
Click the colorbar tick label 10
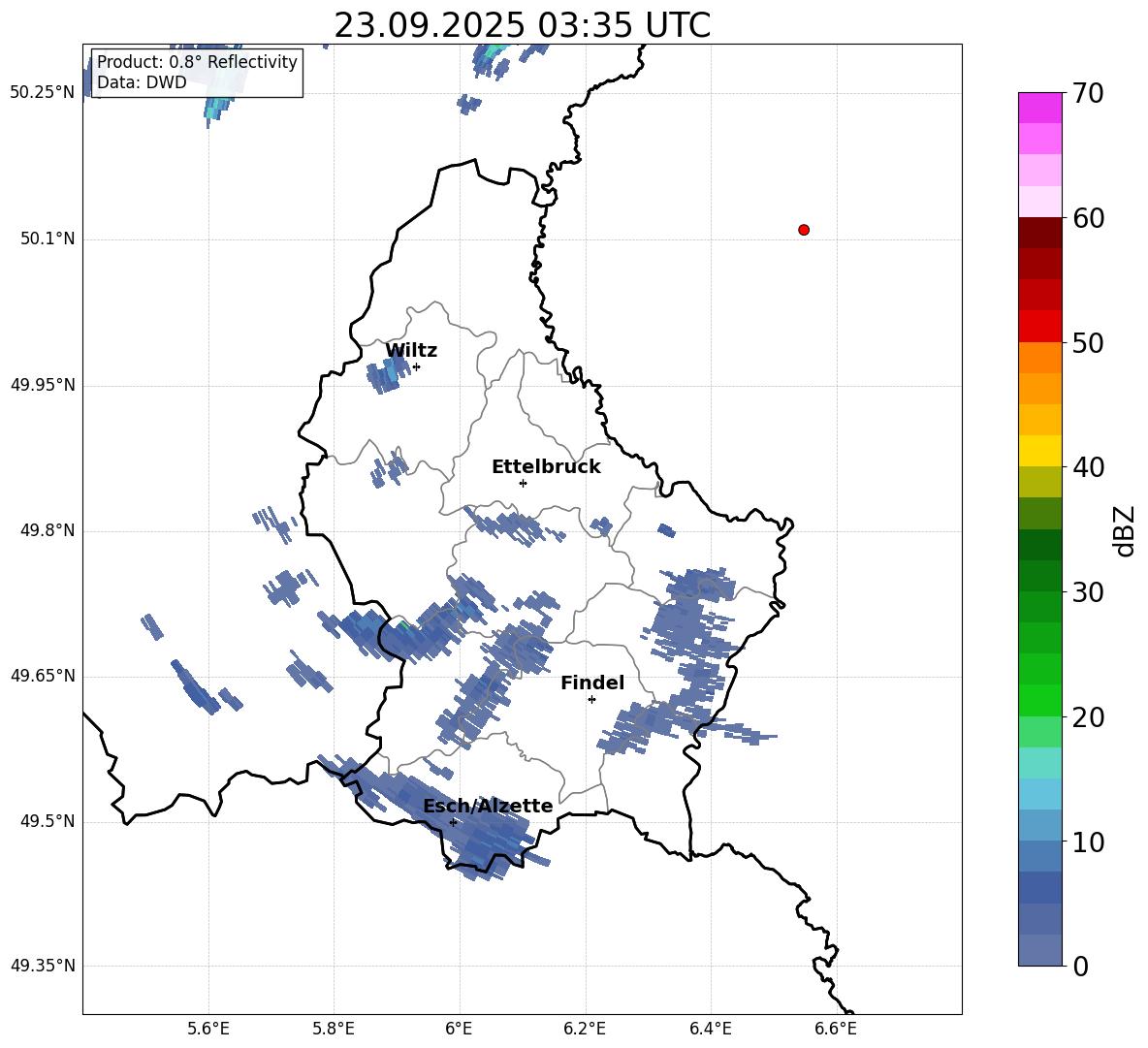pos(1088,842)
